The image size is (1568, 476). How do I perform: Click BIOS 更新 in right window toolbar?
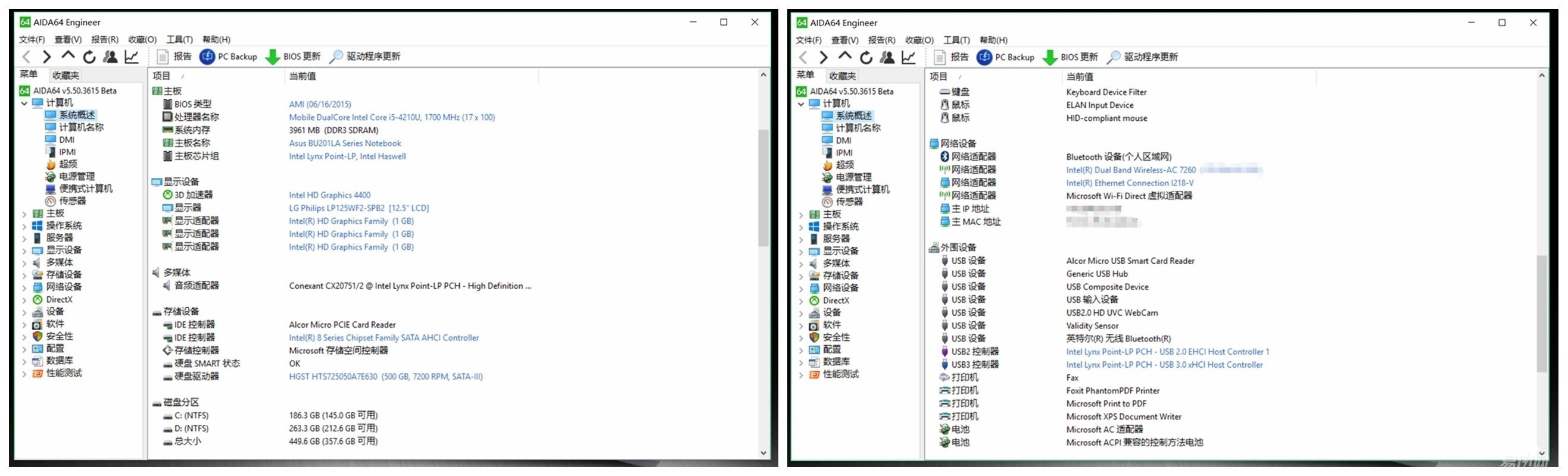pyautogui.click(x=1071, y=57)
